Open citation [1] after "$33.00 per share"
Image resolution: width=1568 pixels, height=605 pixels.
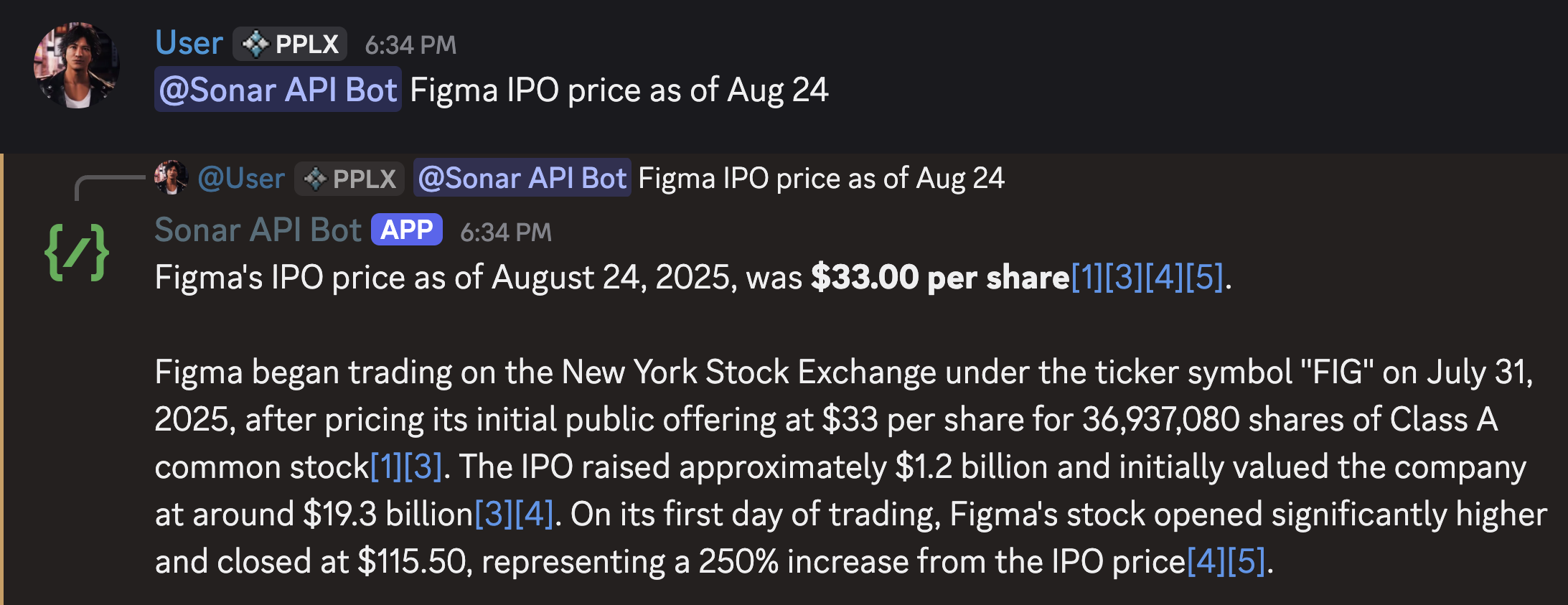point(1086,278)
